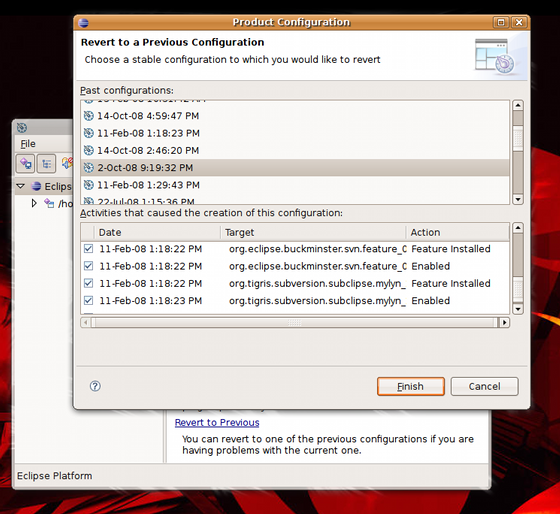Viewport: 560px width, 514px height.
Task: Click Eclipse icon in dialog title bar
Action: coord(84,23)
